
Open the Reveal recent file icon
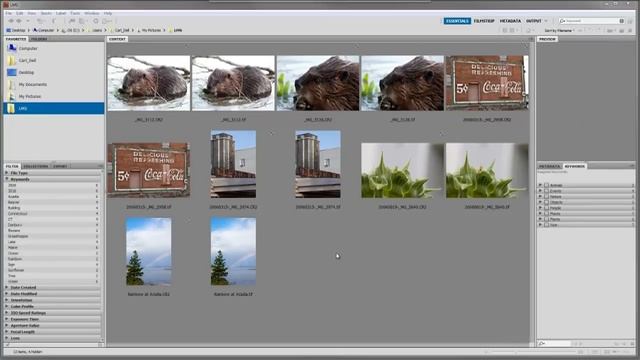click(40, 21)
